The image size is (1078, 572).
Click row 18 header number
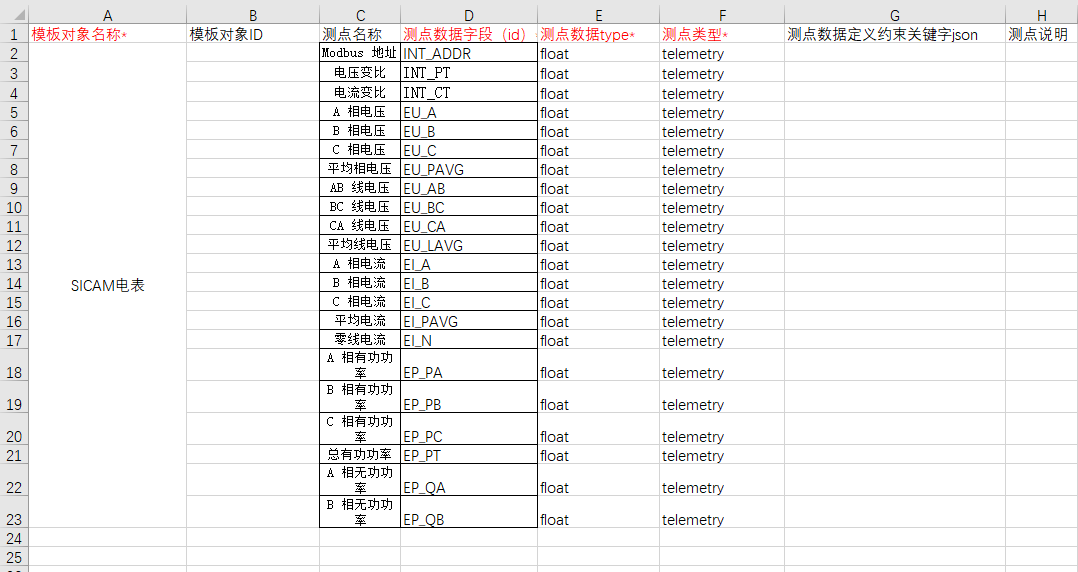14,372
